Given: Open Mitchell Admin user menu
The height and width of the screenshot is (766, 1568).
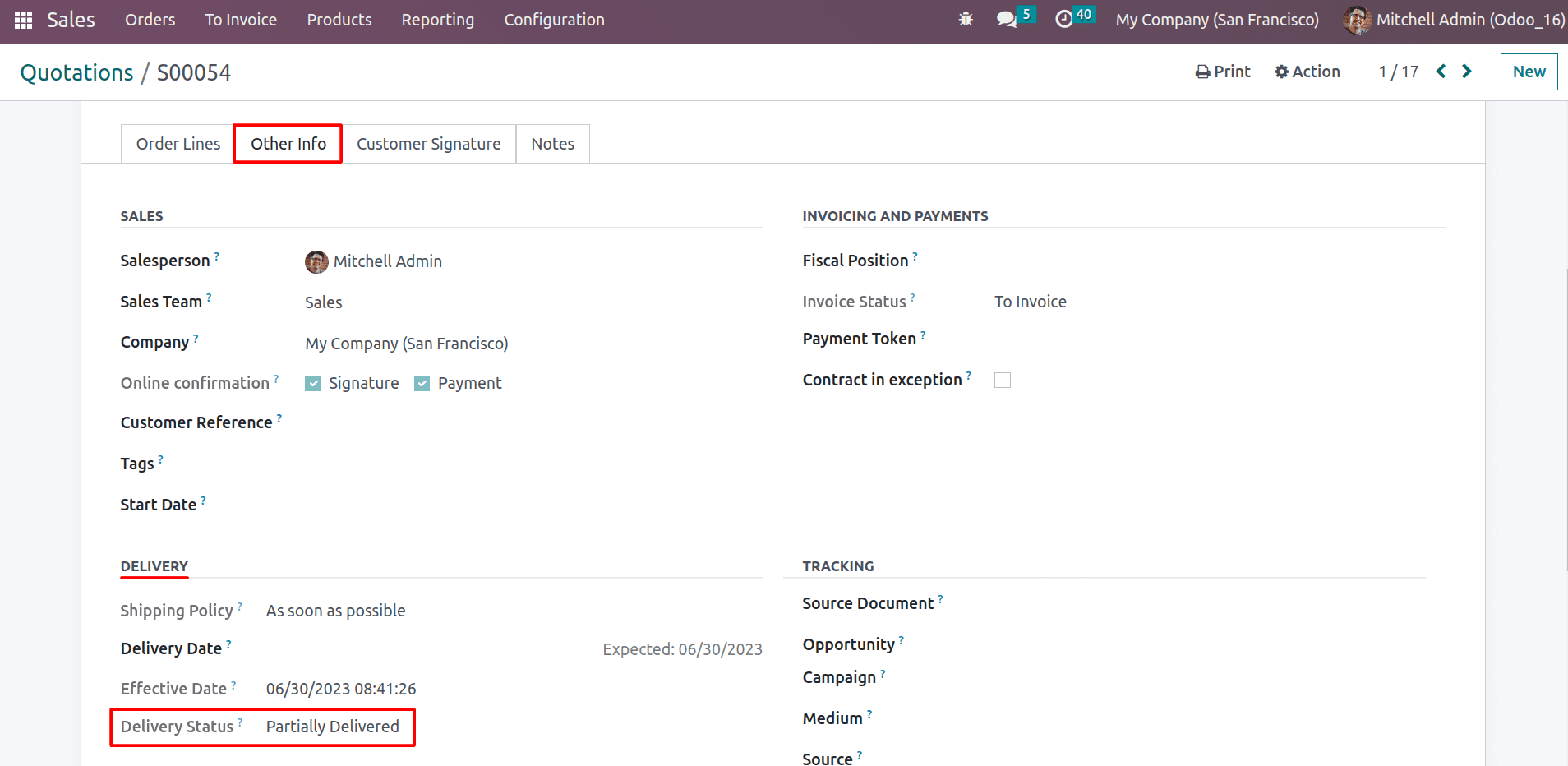Looking at the screenshot, I should pos(1453,20).
